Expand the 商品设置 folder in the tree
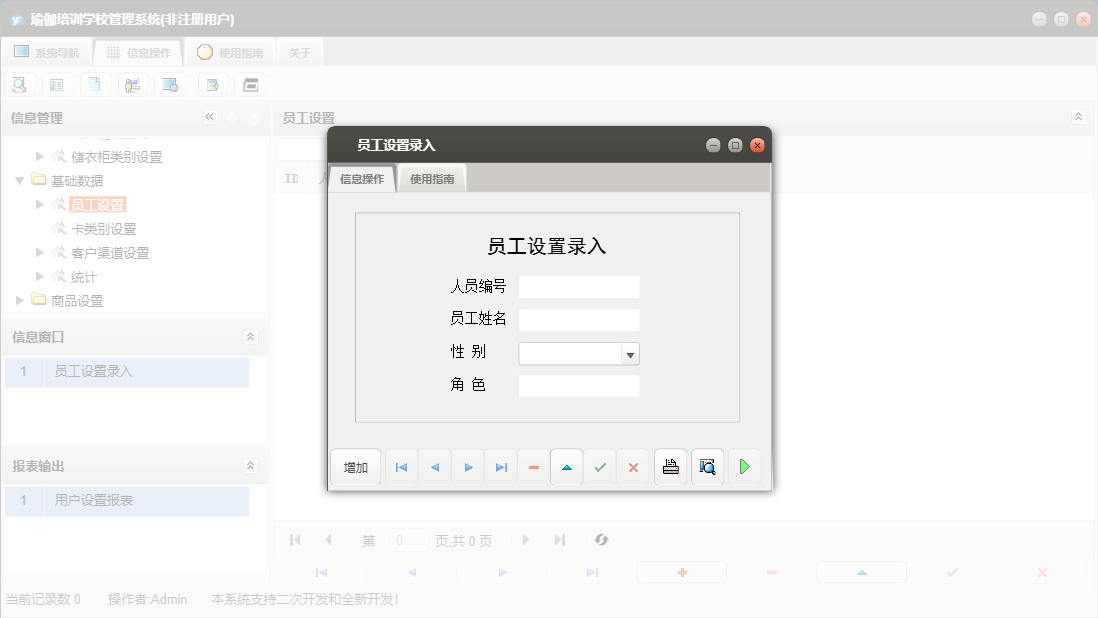The width and height of the screenshot is (1098, 618). tap(18, 300)
